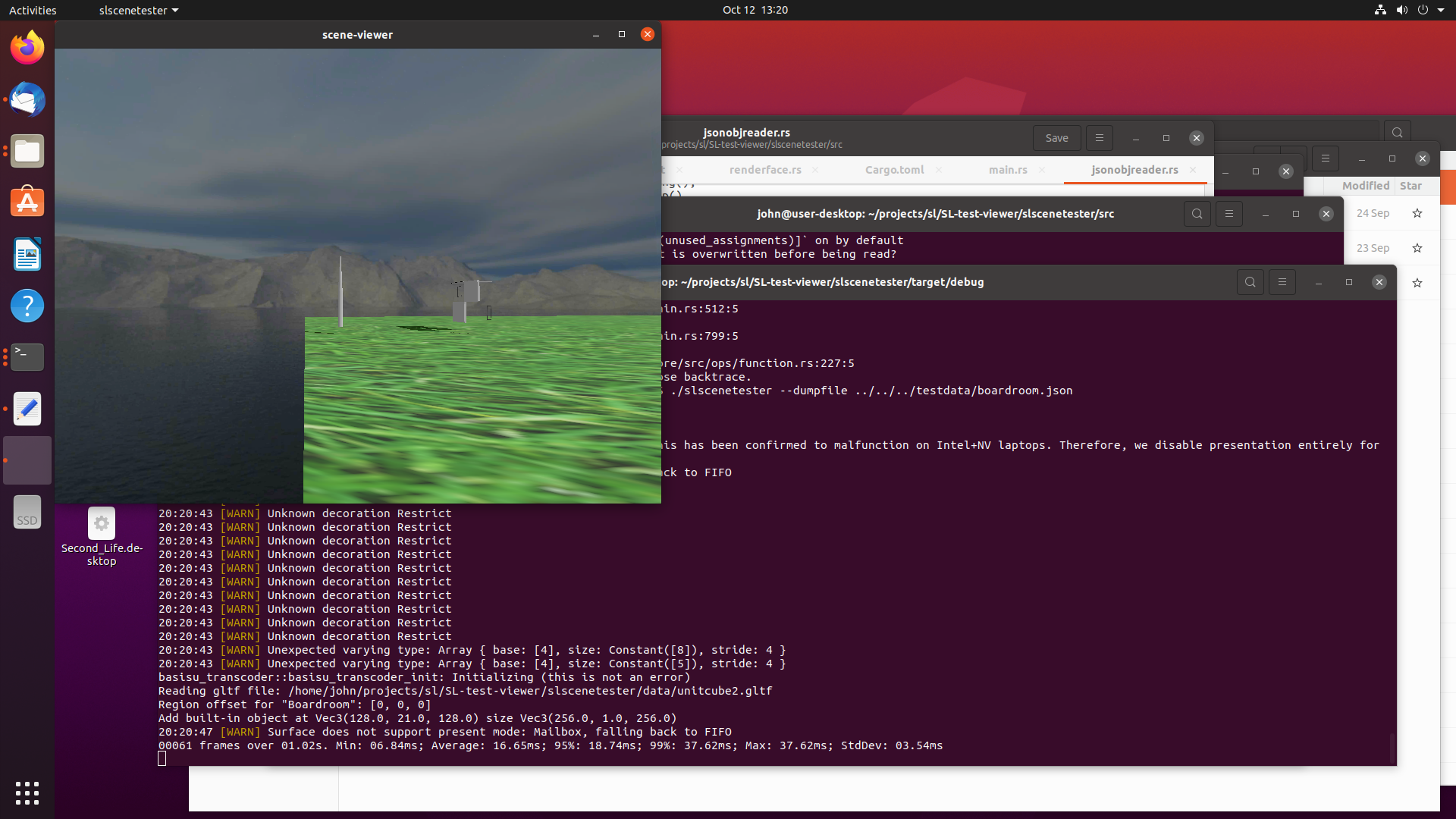Star the 23 Sep file entry
Image resolution: width=1456 pixels, height=819 pixels.
pyautogui.click(x=1417, y=248)
